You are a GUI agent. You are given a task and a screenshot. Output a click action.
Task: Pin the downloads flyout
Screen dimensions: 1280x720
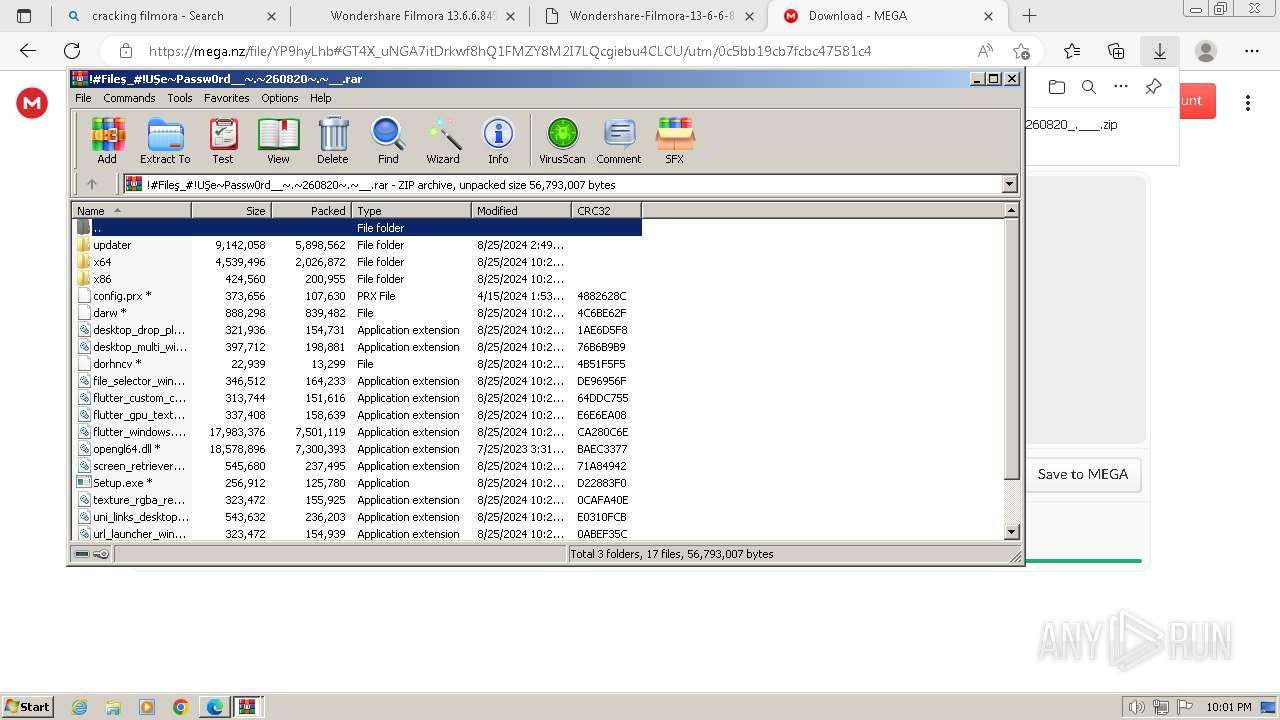tap(1153, 87)
